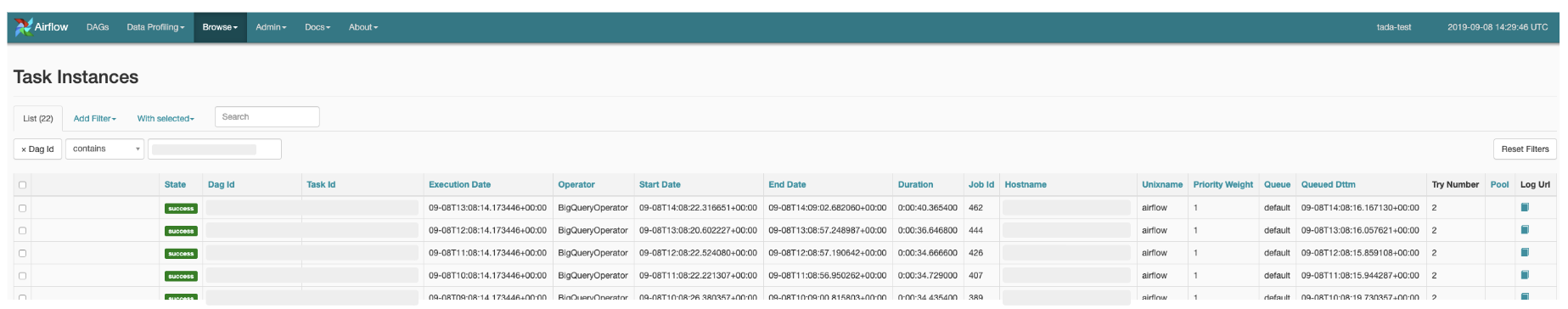Screen dimensions: 1568x309
Task: Open the About dropdown menu
Action: [362, 27]
